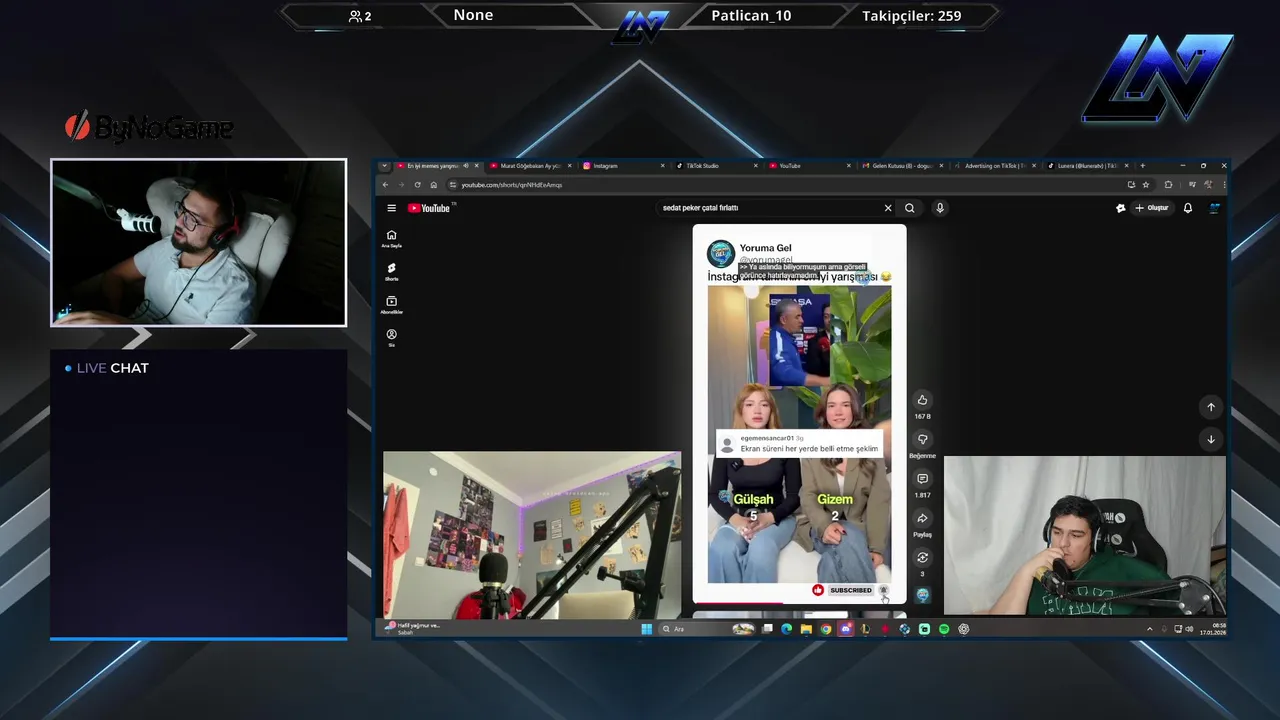Dislike the Short with thumbs-down
1280x720 pixels.
(x=922, y=439)
